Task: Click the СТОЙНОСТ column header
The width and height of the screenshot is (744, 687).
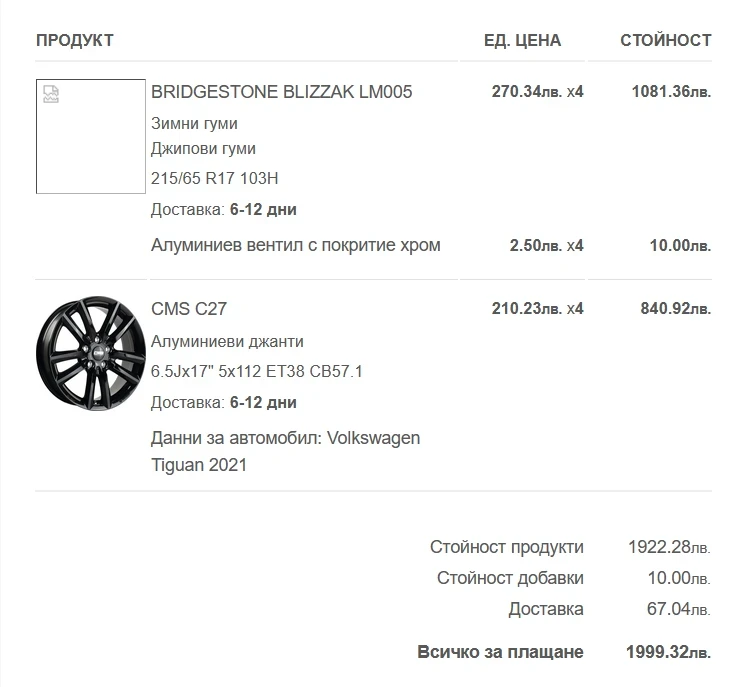Action: click(665, 41)
